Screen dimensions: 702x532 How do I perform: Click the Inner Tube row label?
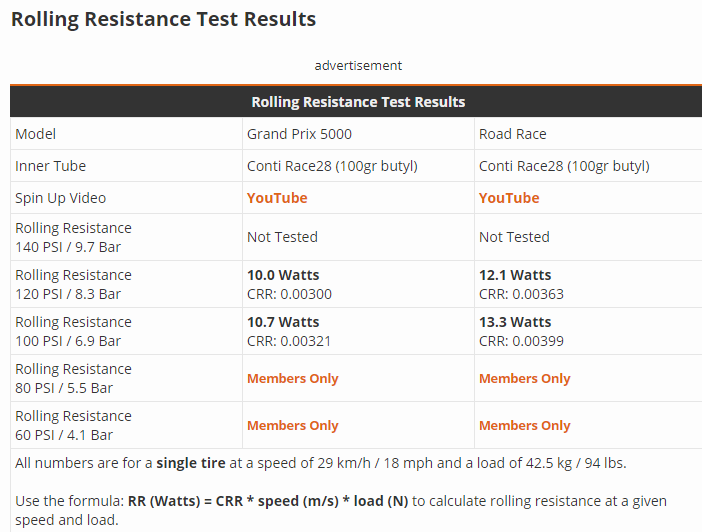50,166
